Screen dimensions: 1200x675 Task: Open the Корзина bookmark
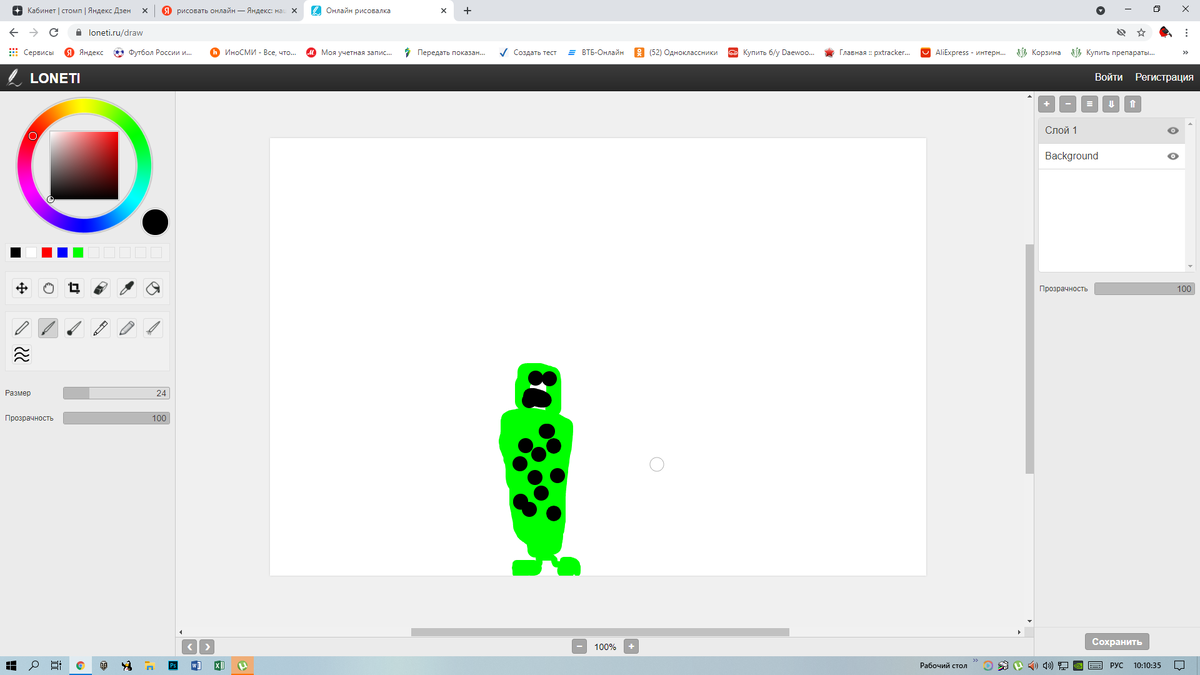1039,52
